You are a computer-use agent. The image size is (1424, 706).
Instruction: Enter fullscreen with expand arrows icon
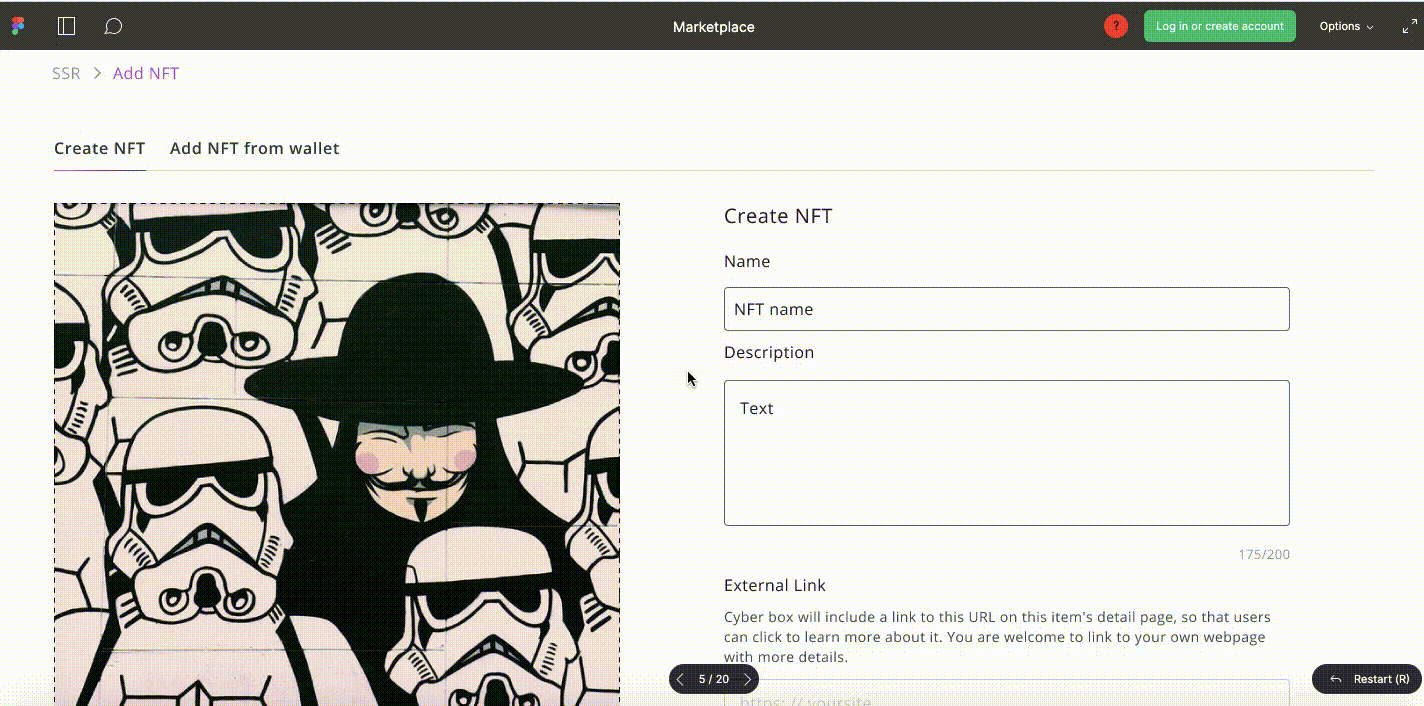[x=1410, y=26]
